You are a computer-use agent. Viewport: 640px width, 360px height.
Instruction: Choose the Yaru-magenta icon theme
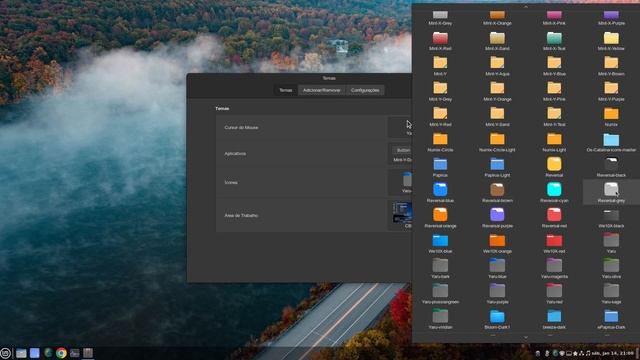[x=554, y=269]
